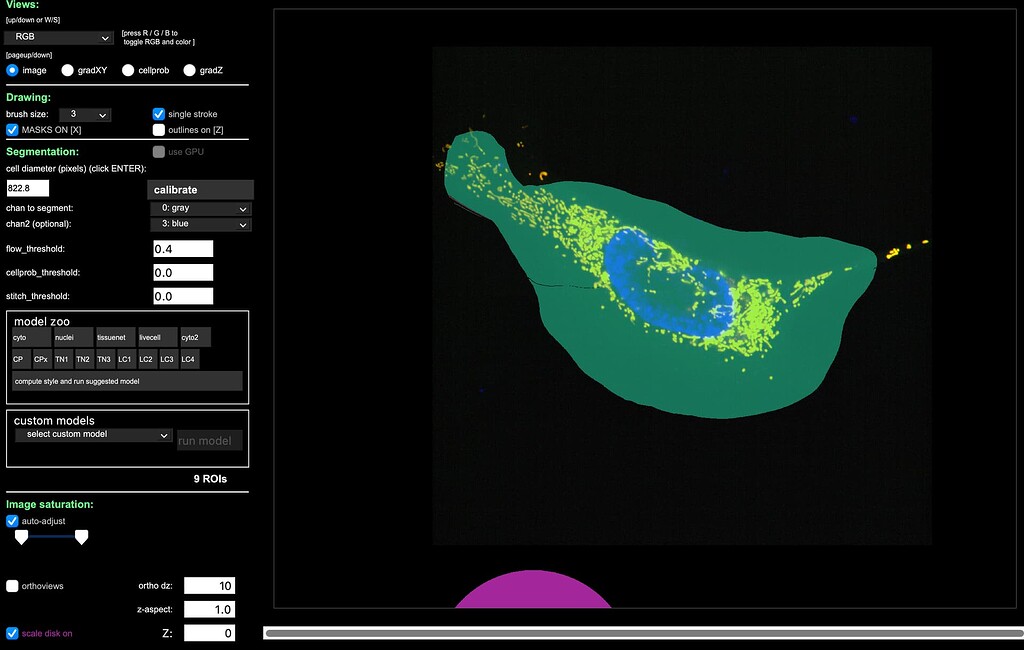1024x650 pixels.
Task: Click the LC3 model button
Action: point(167,359)
